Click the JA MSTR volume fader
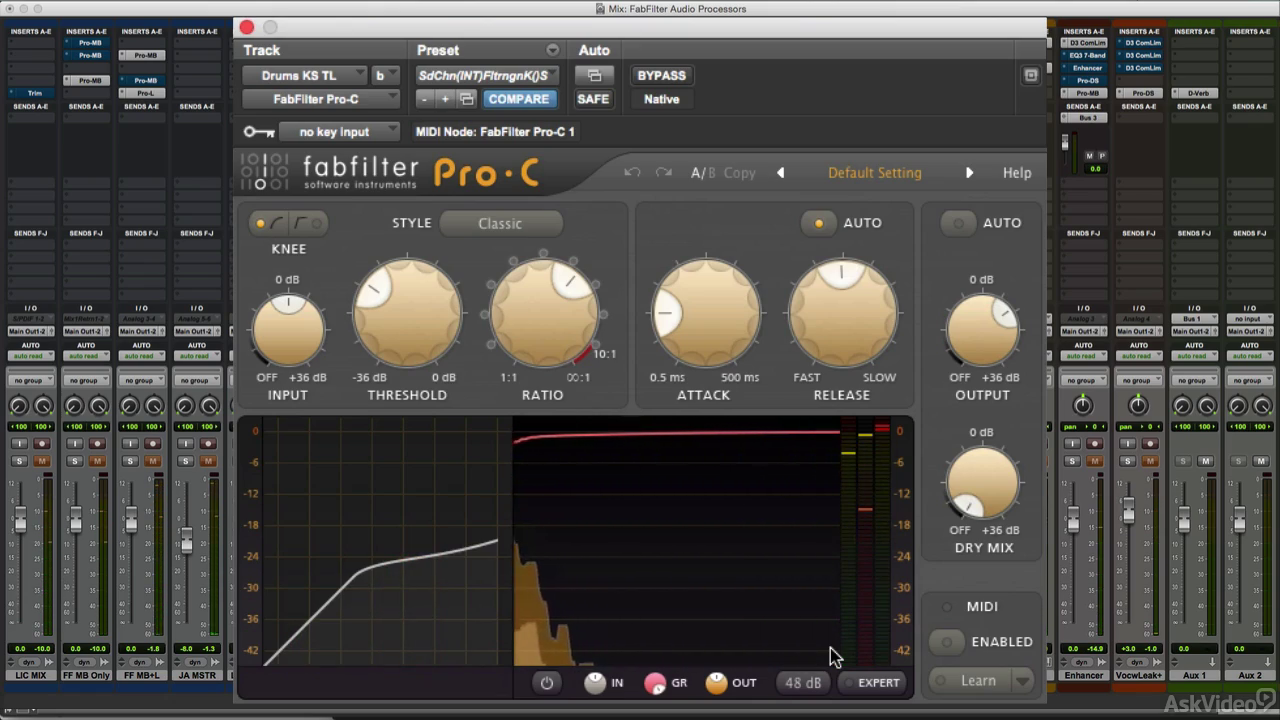This screenshot has height=720, width=1280. tap(186, 541)
